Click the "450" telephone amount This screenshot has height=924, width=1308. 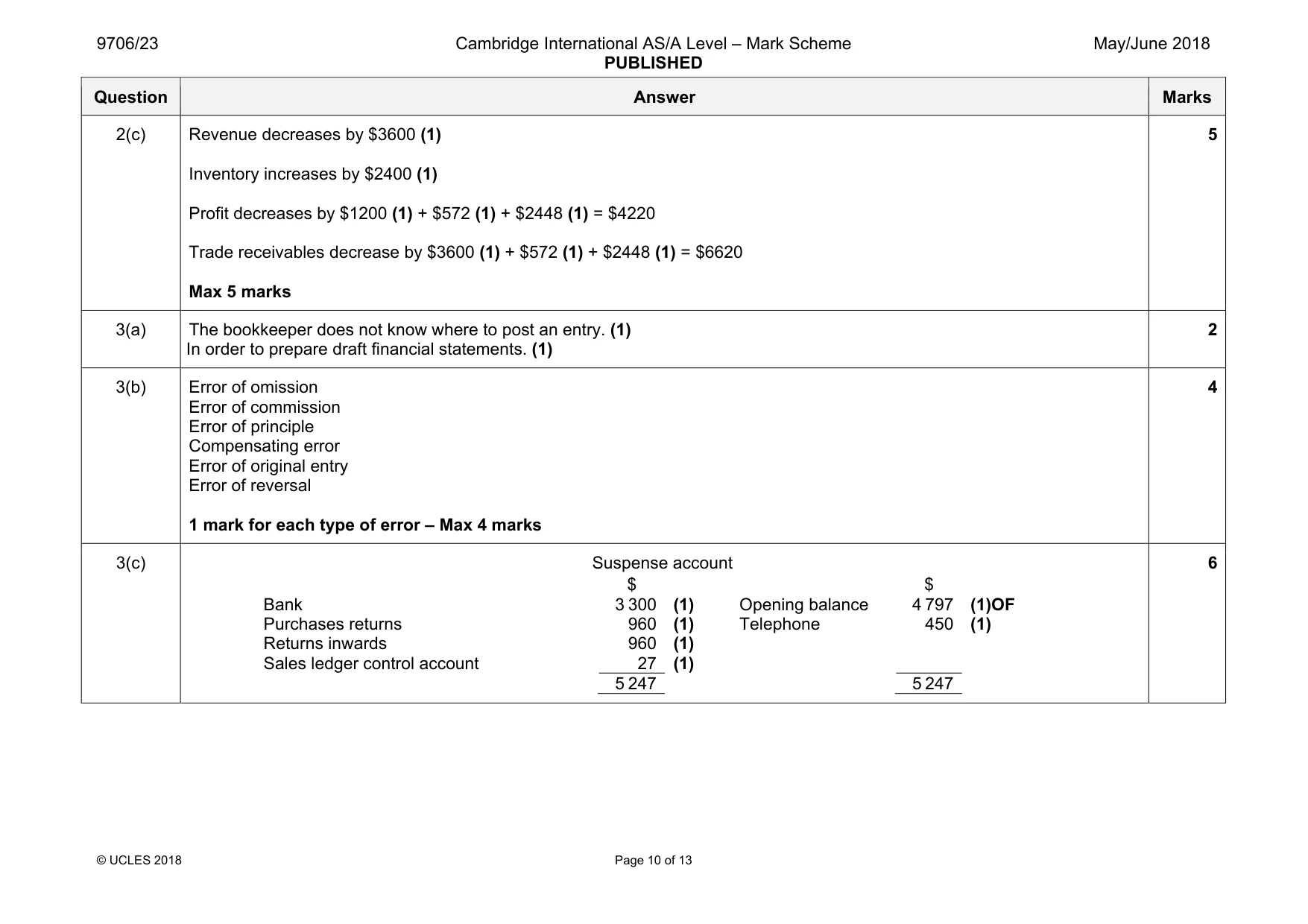(939, 624)
